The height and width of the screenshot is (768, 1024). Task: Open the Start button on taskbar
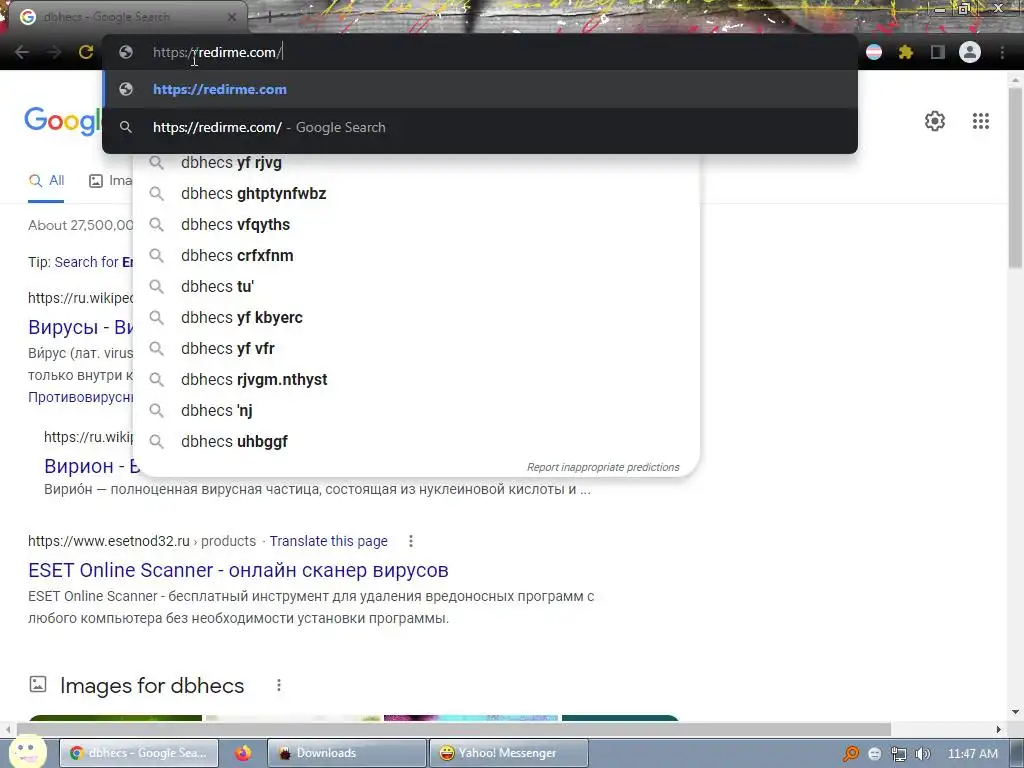(x=27, y=752)
